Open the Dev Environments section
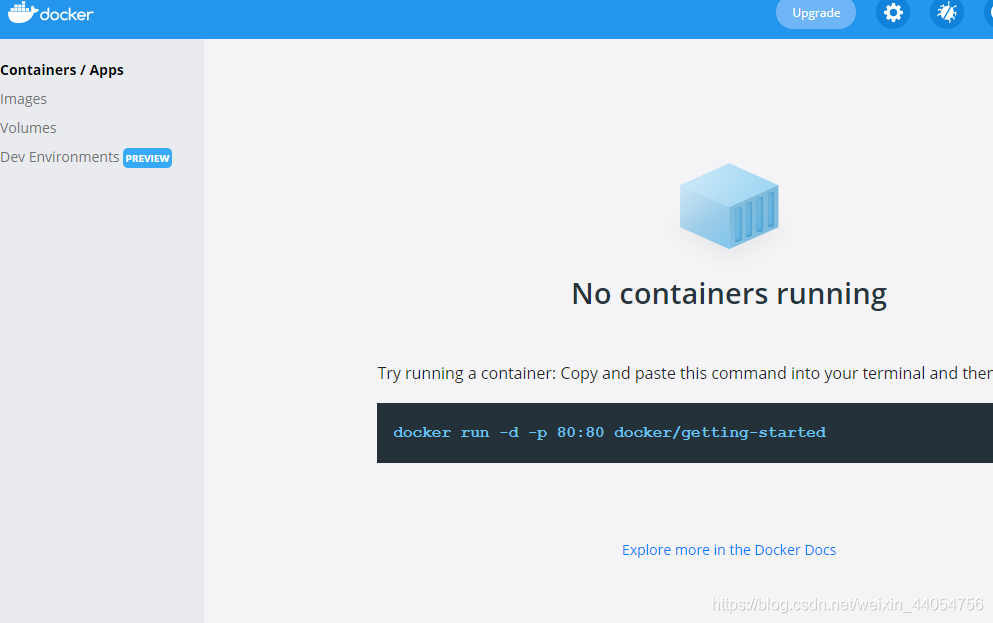Viewport: 993px width, 623px height. [x=60, y=157]
